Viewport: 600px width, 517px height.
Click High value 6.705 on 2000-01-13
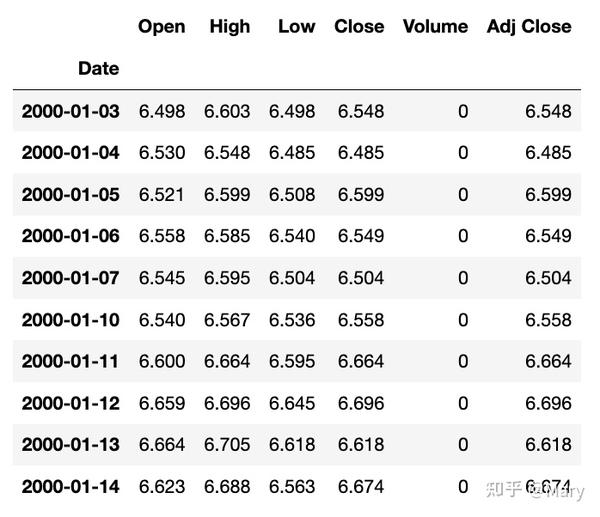[227, 445]
